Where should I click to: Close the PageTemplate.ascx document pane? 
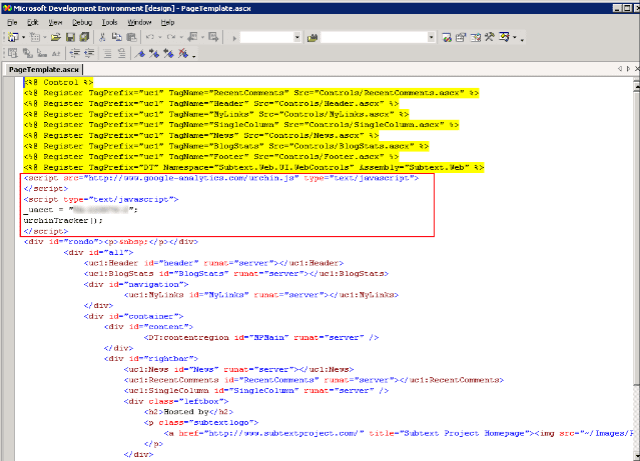(x=637, y=69)
